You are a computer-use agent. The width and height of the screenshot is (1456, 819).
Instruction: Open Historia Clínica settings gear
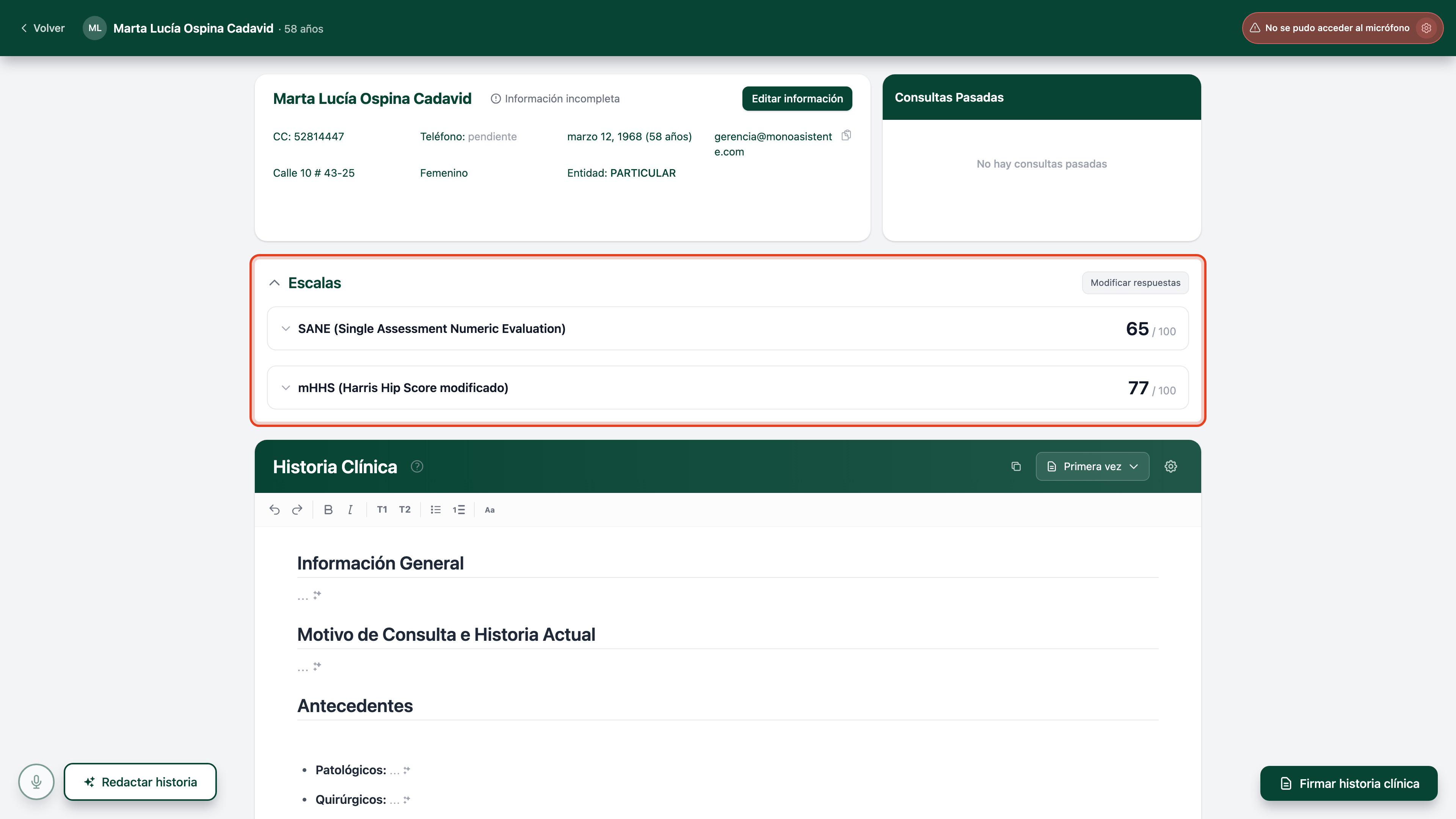click(1170, 466)
